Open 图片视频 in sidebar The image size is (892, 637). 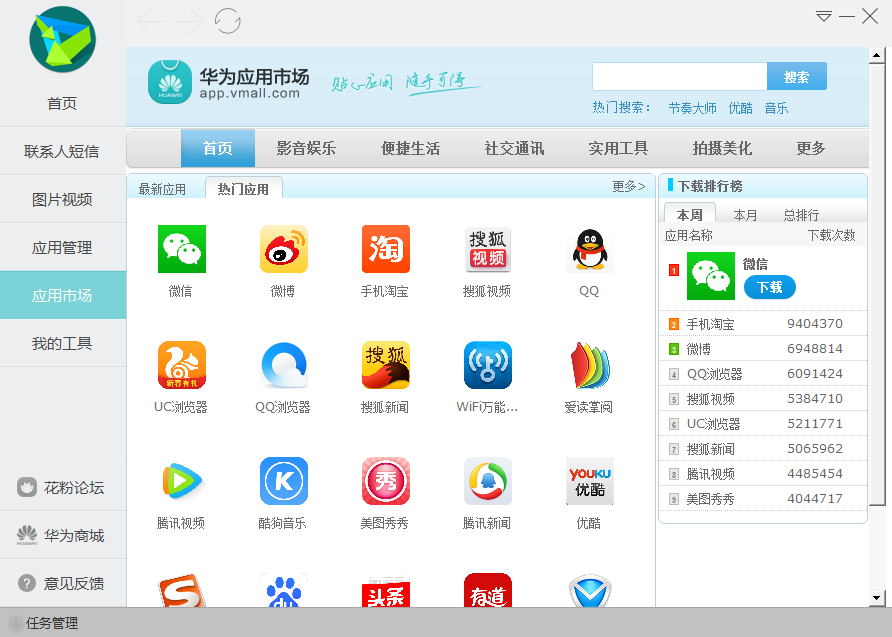pyautogui.click(x=63, y=199)
